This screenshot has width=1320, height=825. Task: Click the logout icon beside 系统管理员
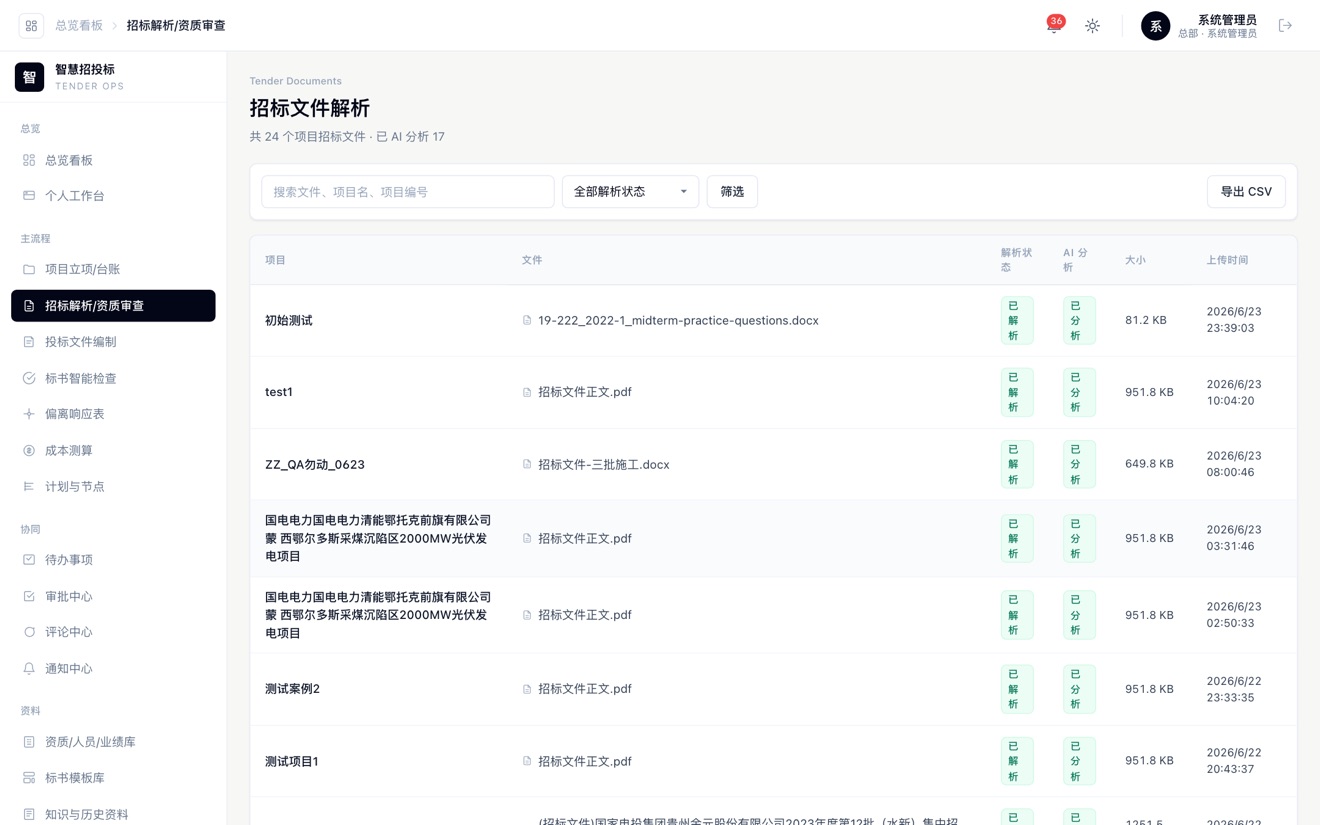click(1285, 26)
